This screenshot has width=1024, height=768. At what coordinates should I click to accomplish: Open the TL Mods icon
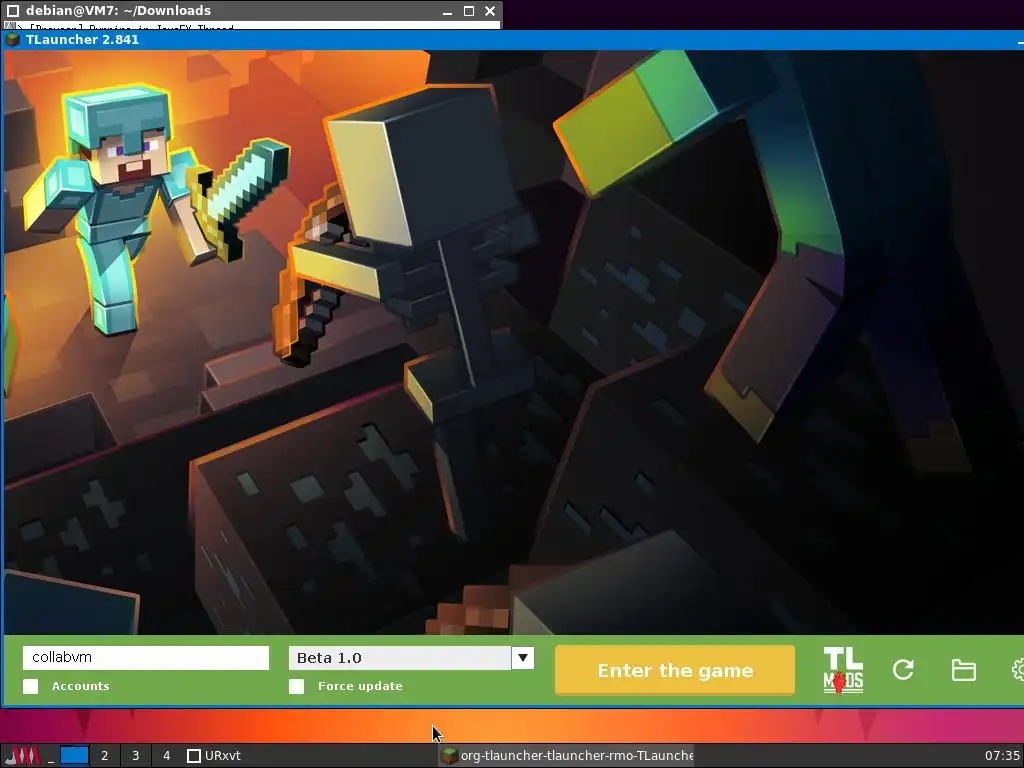[843, 670]
